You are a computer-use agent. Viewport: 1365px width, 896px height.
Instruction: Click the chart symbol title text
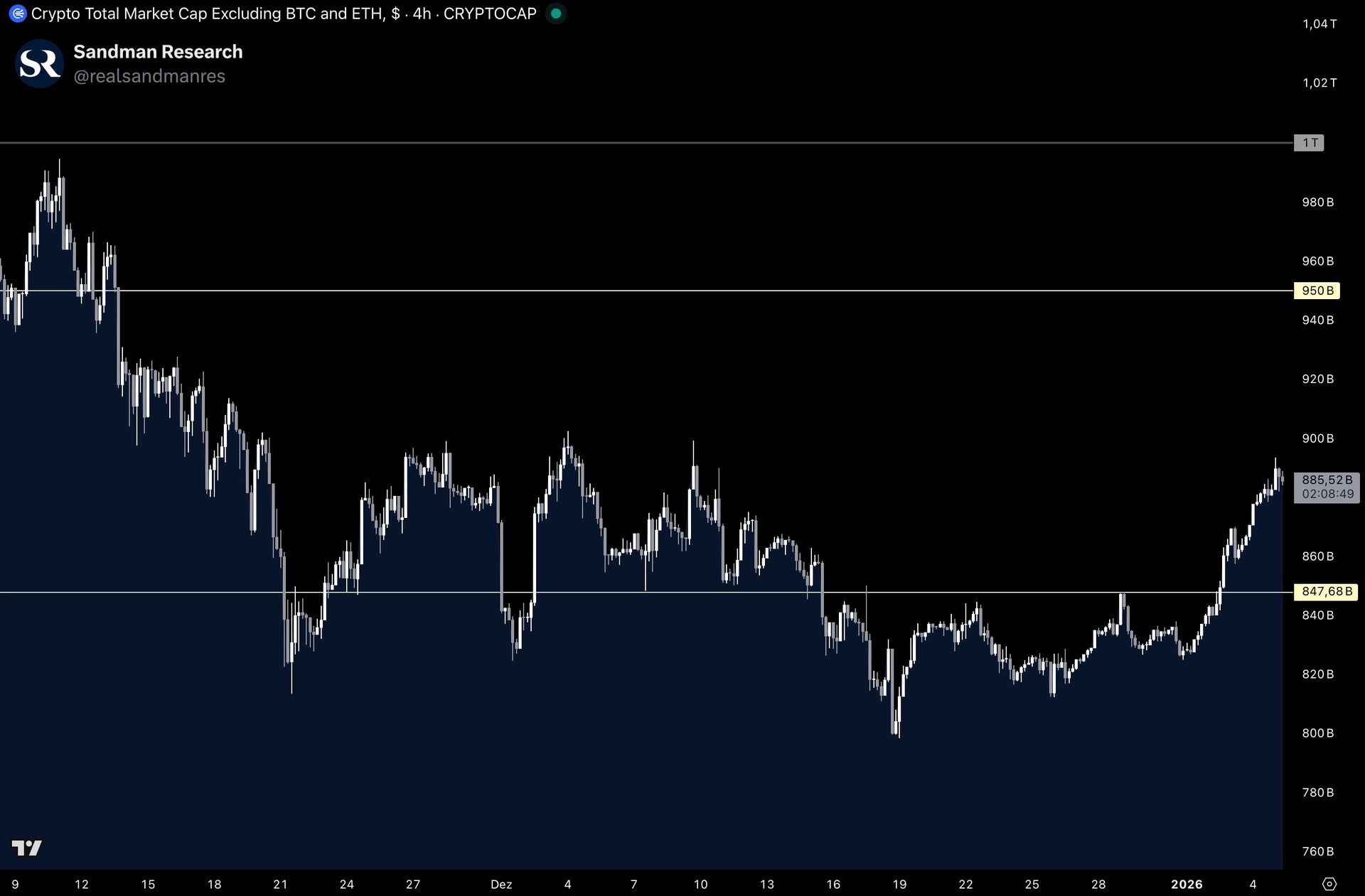(206, 14)
